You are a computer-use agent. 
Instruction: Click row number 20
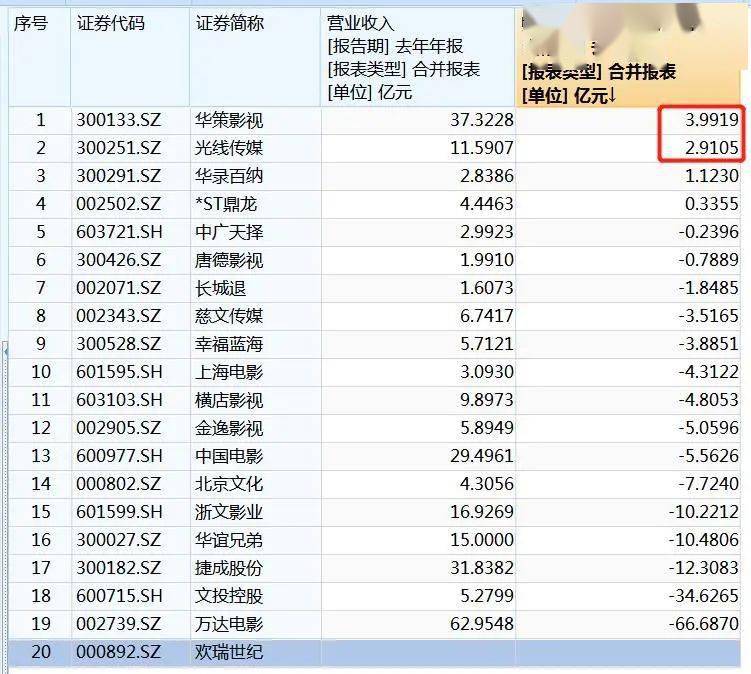point(41,652)
